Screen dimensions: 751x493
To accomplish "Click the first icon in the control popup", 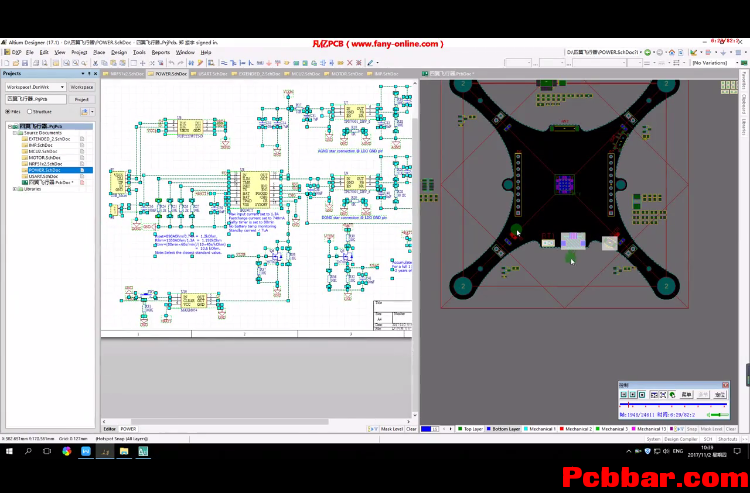I will pyautogui.click(x=624, y=395).
